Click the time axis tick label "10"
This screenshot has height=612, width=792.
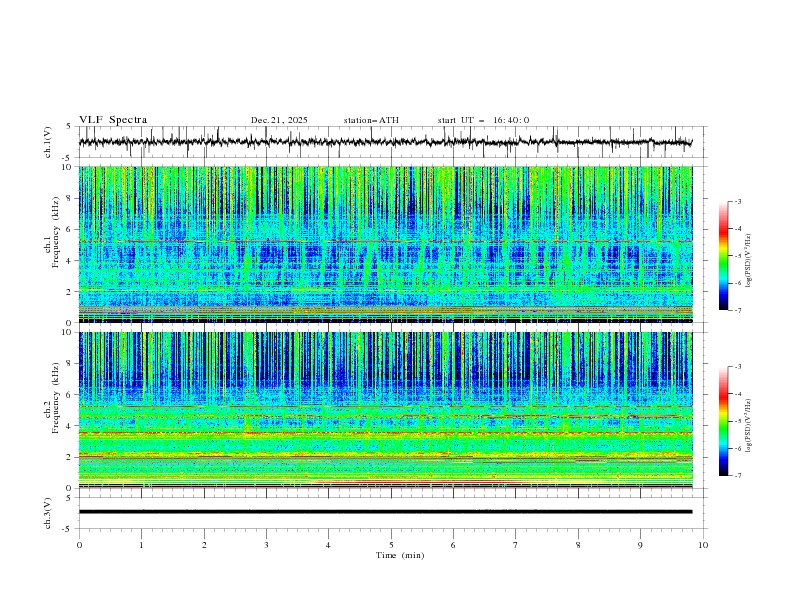pyautogui.click(x=703, y=545)
